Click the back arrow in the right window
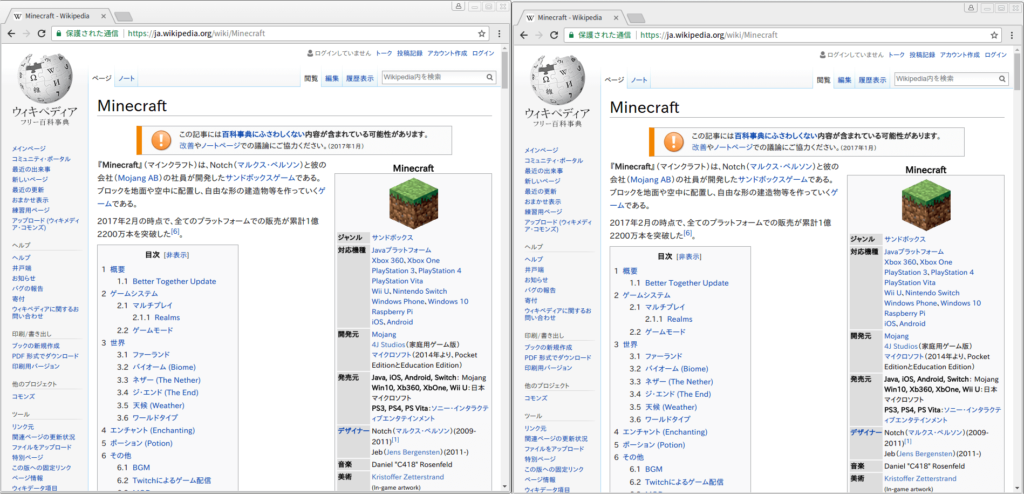 [524, 35]
